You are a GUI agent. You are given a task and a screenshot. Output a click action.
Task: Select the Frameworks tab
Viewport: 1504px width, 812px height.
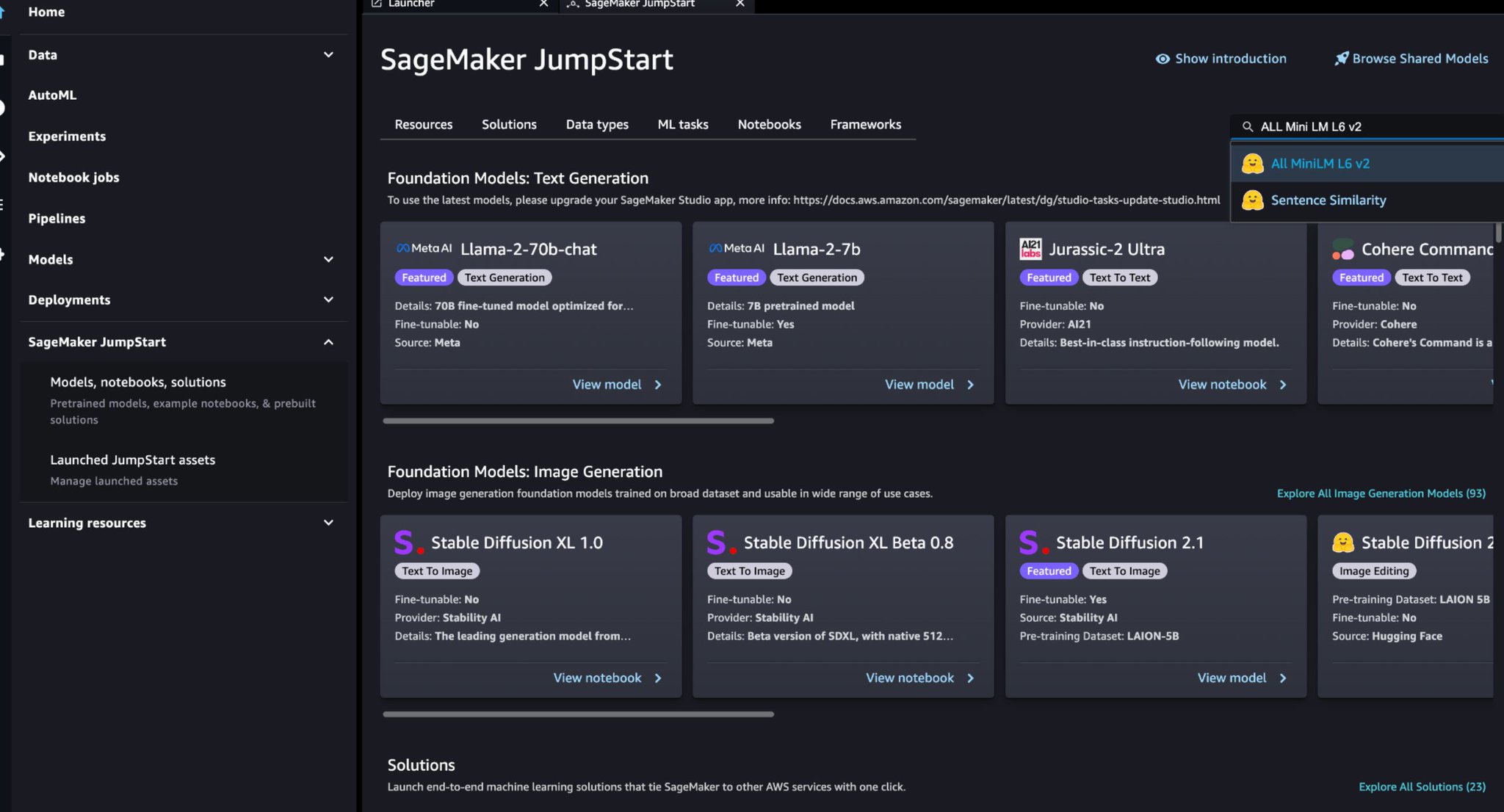(865, 125)
